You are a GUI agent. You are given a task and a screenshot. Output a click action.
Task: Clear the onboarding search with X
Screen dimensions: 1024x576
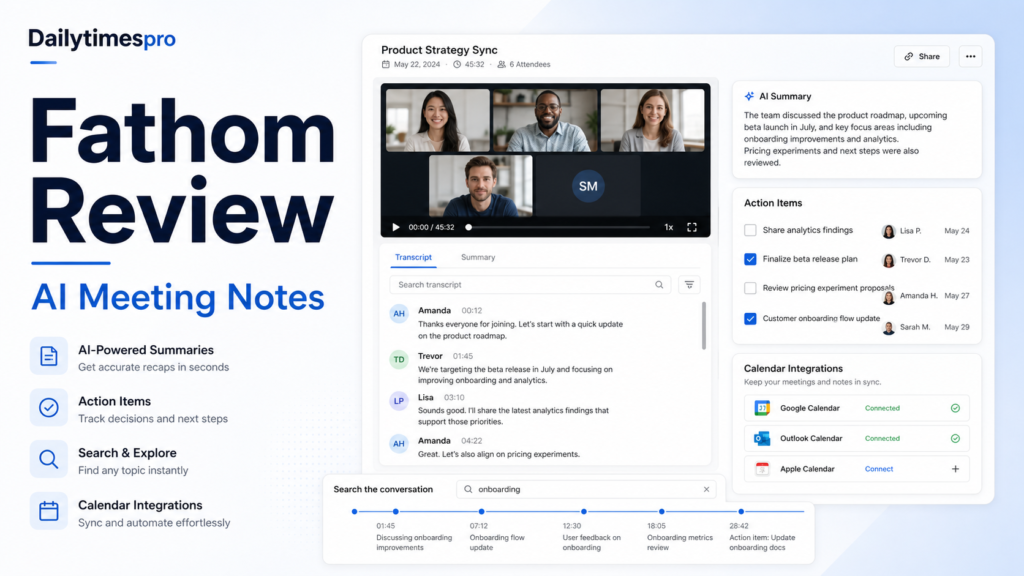[x=707, y=489]
